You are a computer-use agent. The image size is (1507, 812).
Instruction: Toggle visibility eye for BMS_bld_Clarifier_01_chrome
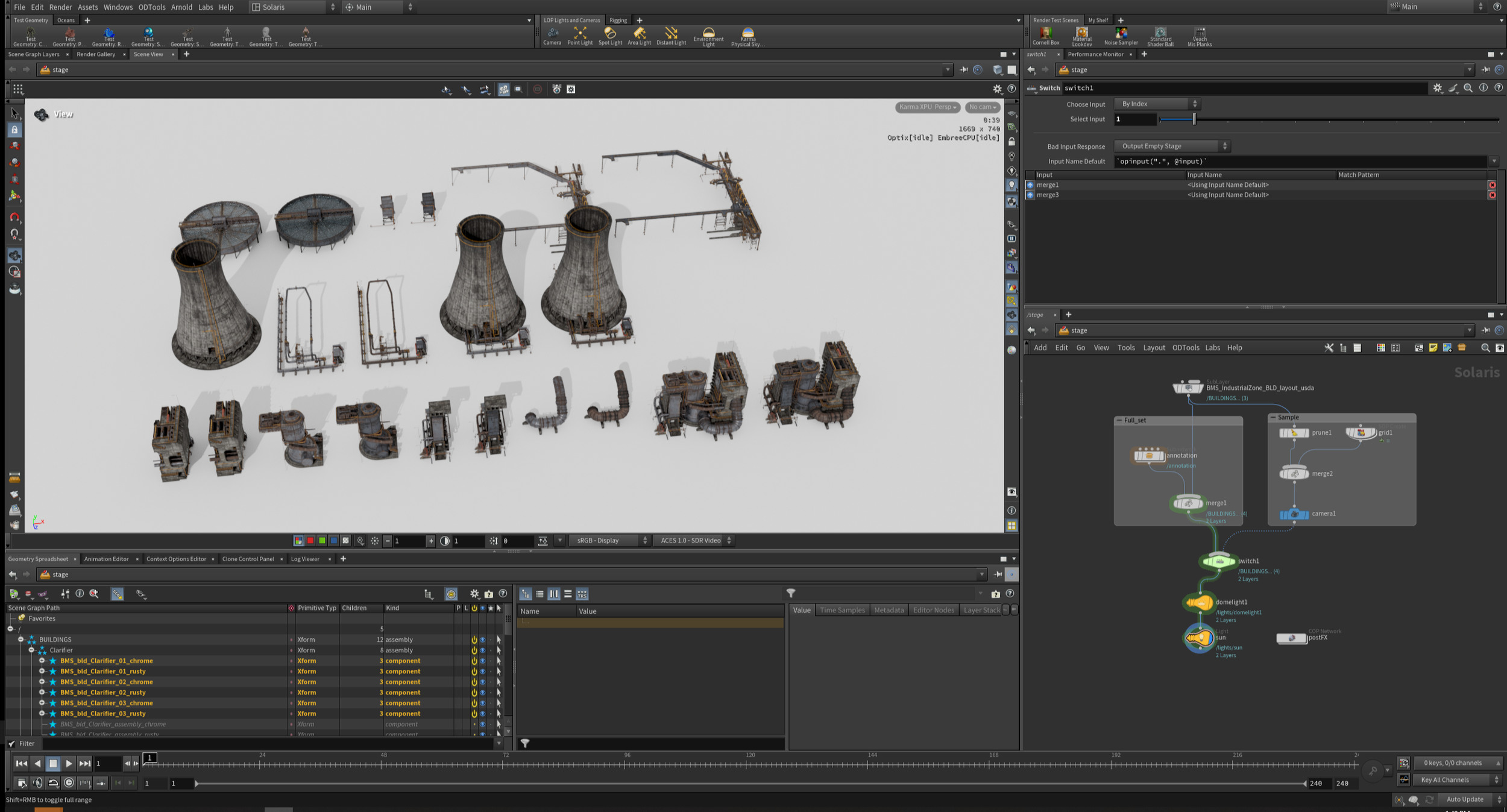482,661
